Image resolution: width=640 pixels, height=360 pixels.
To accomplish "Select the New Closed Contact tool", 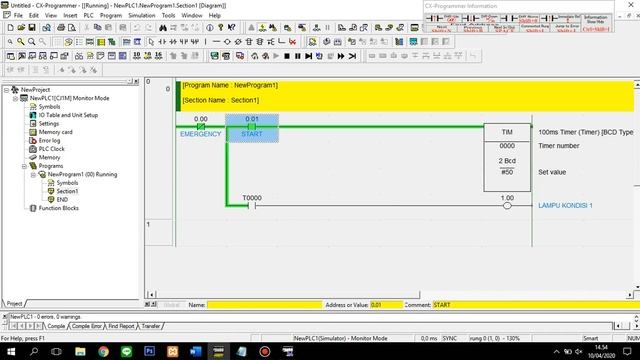I will point(173,42).
